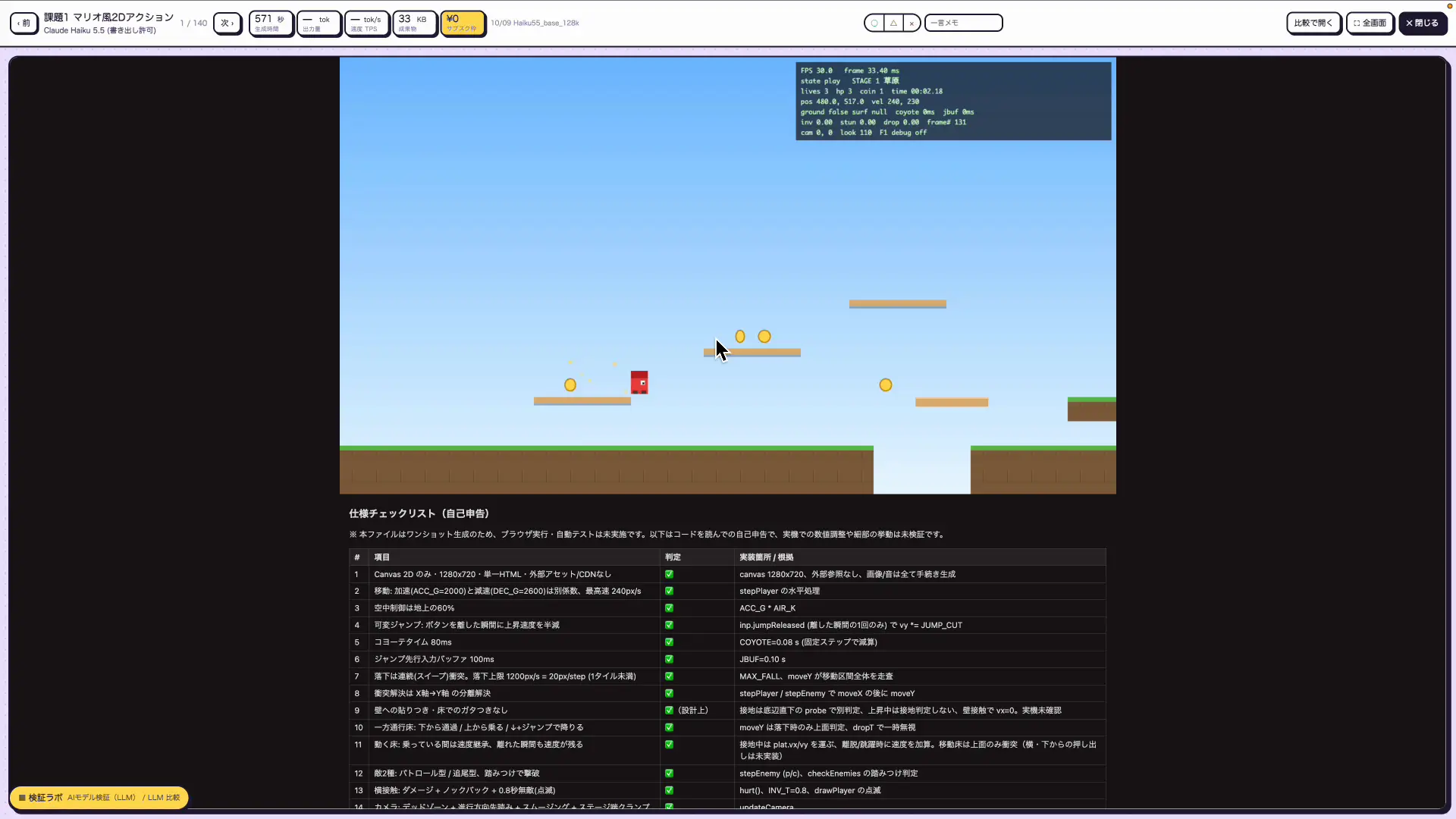
Task: Open in comparison view via 比較で開く
Action: [x=1313, y=23]
